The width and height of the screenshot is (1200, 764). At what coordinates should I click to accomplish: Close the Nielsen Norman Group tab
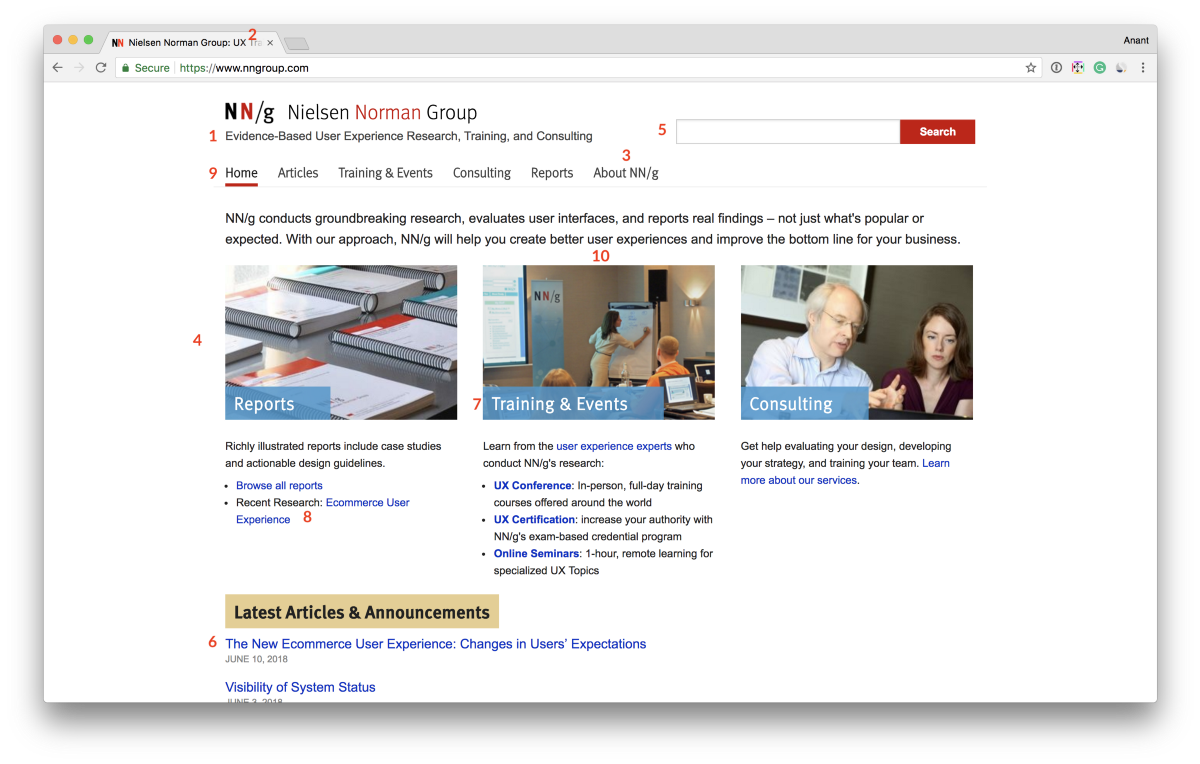(x=270, y=43)
